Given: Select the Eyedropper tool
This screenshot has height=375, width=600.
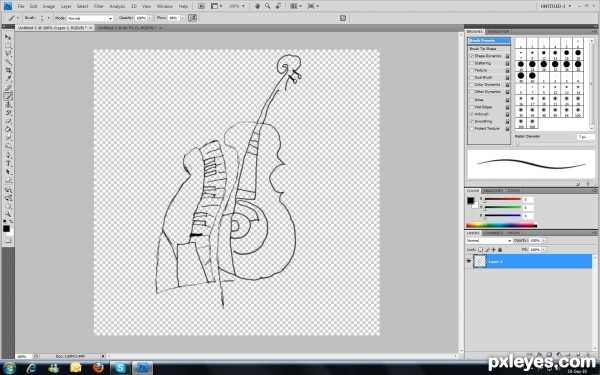Looking at the screenshot, I should 8,79.
